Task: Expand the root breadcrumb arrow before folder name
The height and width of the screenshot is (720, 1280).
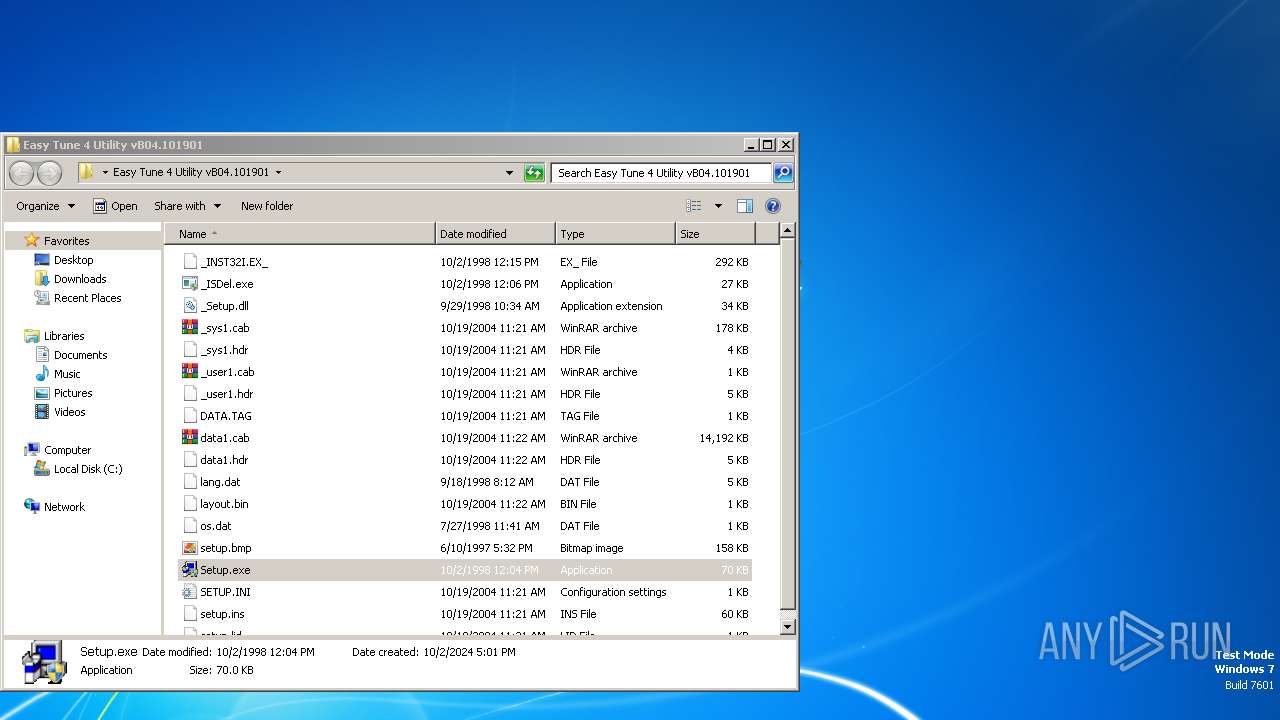Action: coord(105,173)
